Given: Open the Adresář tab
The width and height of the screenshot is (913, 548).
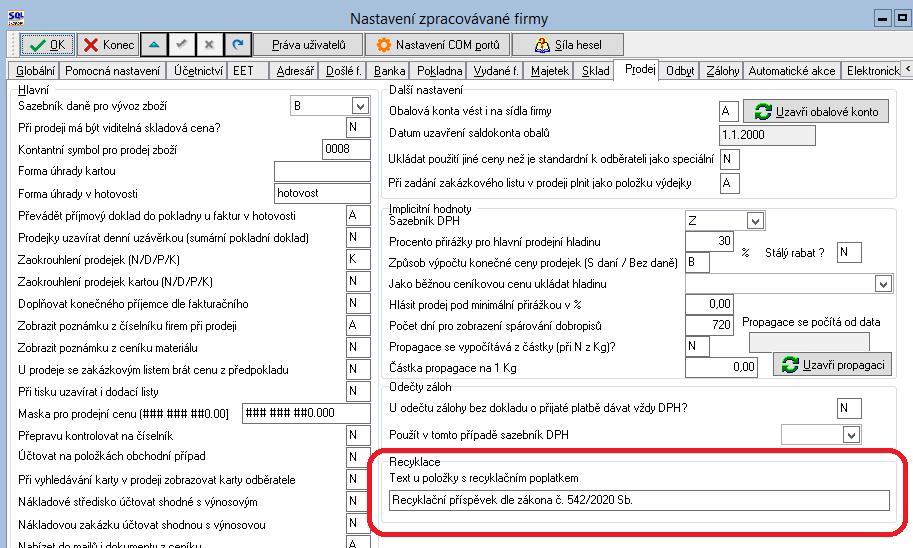Looking at the screenshot, I should click(x=295, y=70).
